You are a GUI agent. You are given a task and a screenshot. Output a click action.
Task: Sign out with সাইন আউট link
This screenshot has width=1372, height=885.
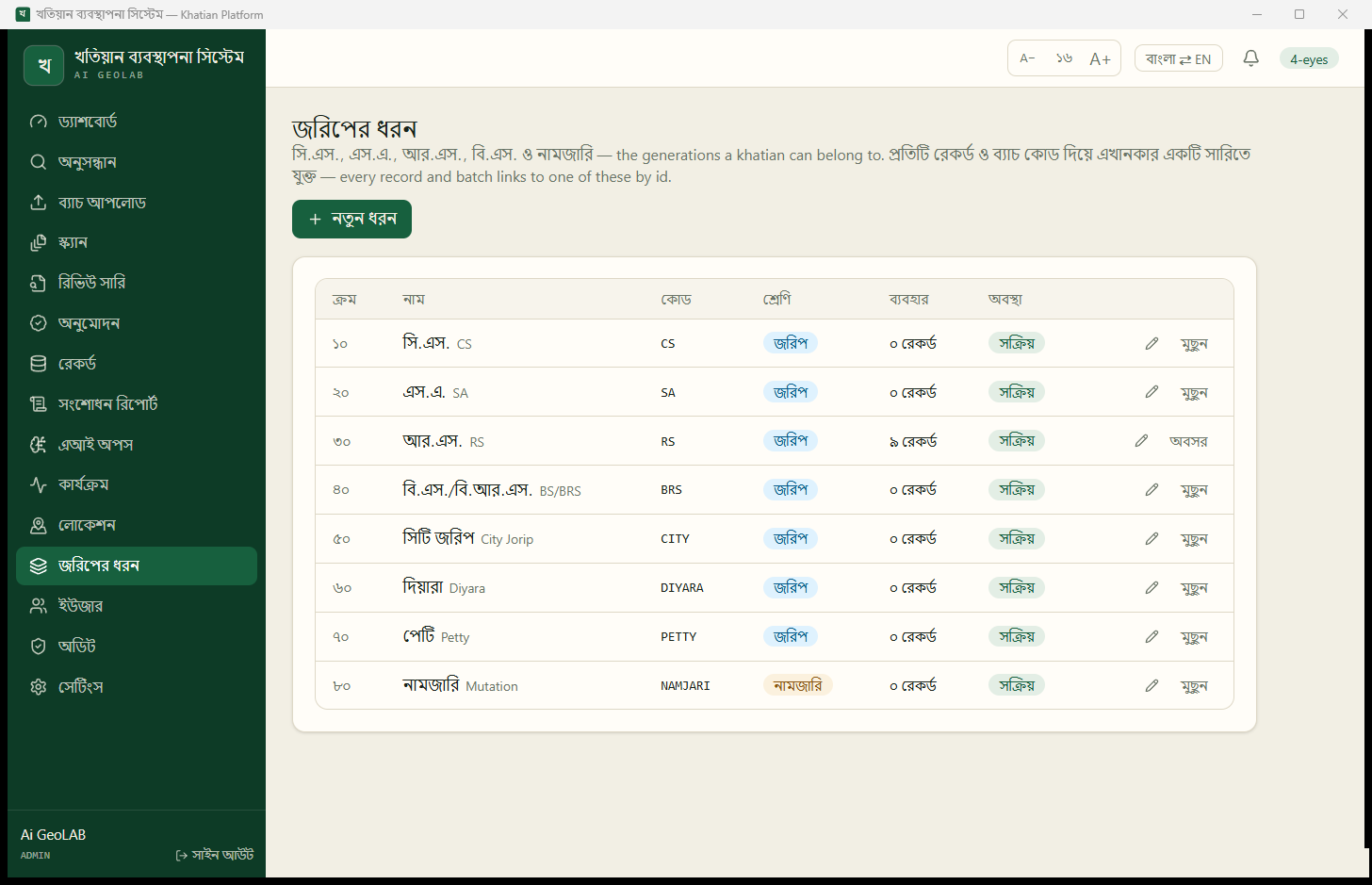tap(215, 855)
